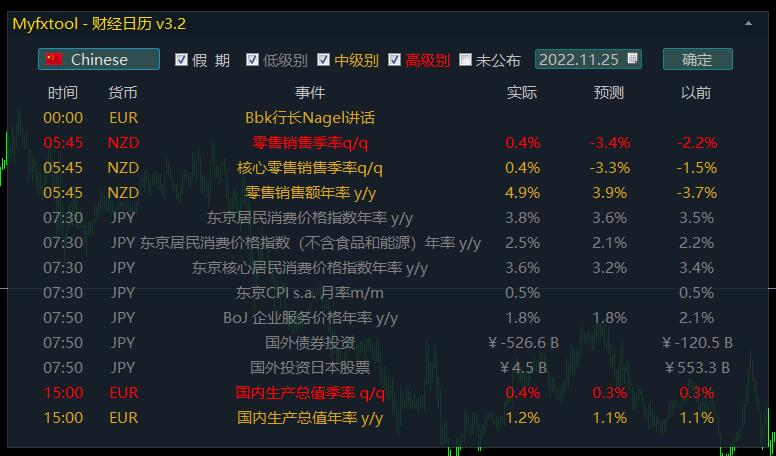This screenshot has width=776, height=456.
Task: Select the 东京CPI s.a. 月率m/m event
Action: click(310, 293)
